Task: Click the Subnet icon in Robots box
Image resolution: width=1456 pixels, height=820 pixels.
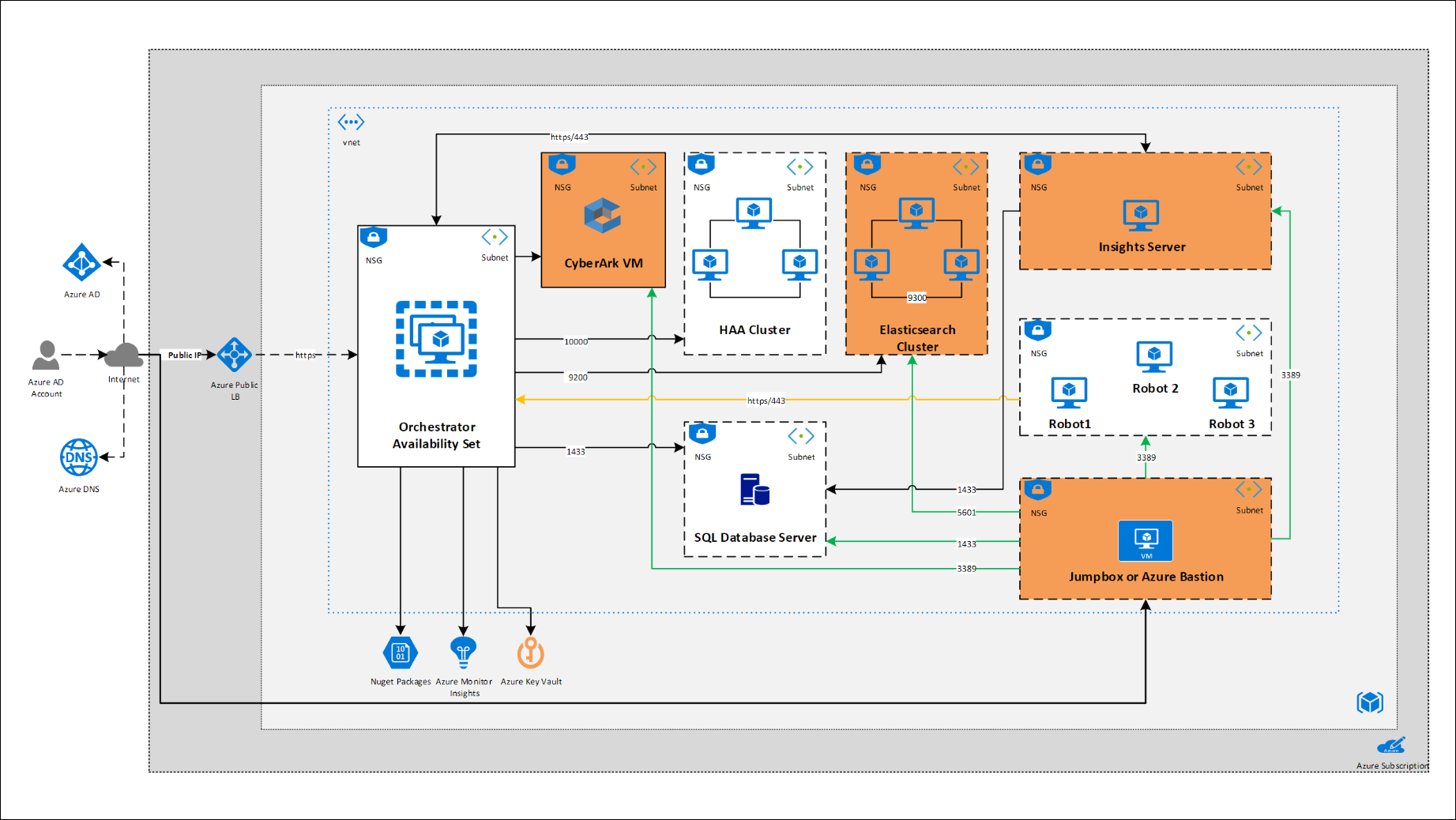Action: 1249,333
